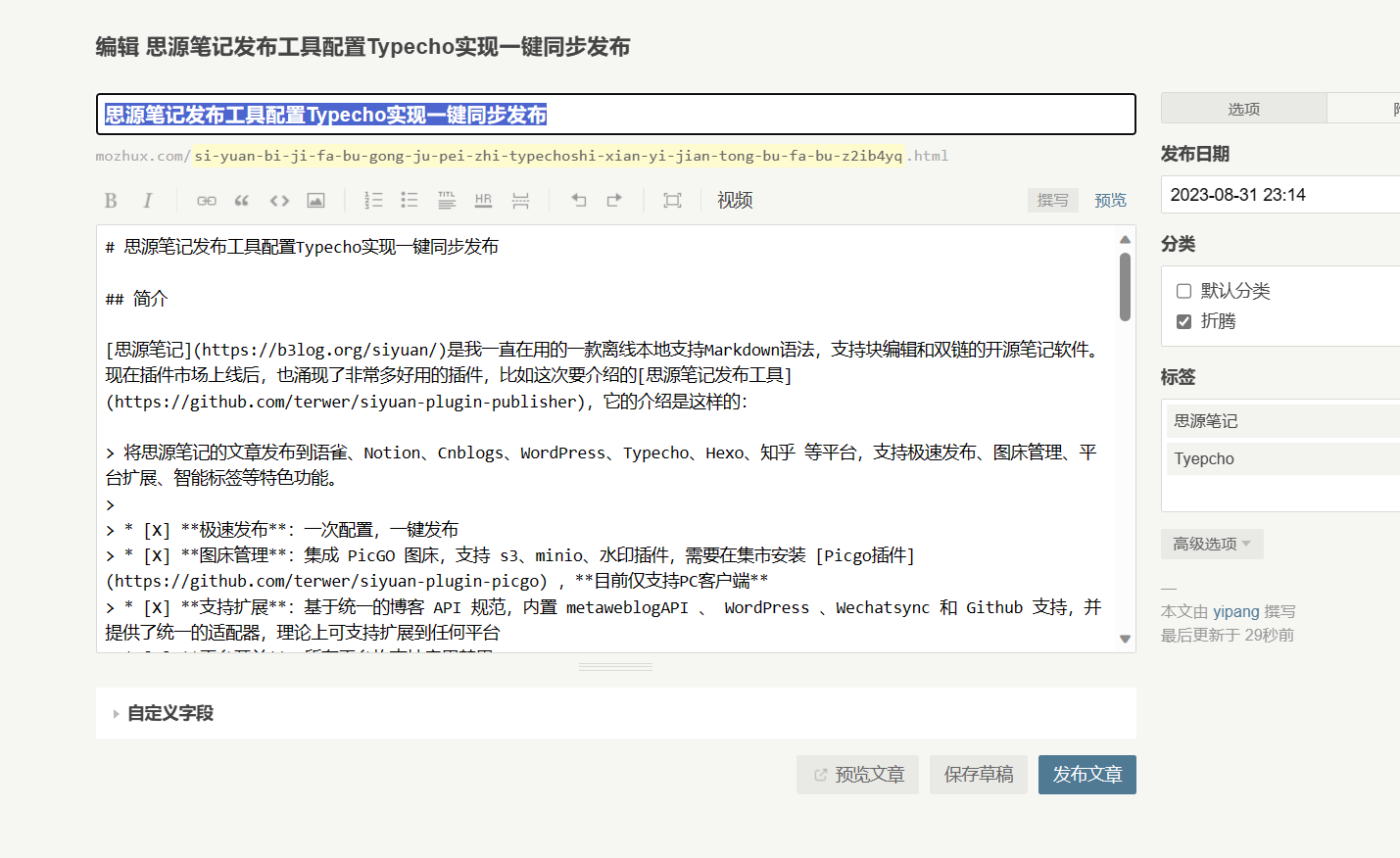Click the 视频 toolbar button
1400x858 pixels.
point(735,201)
